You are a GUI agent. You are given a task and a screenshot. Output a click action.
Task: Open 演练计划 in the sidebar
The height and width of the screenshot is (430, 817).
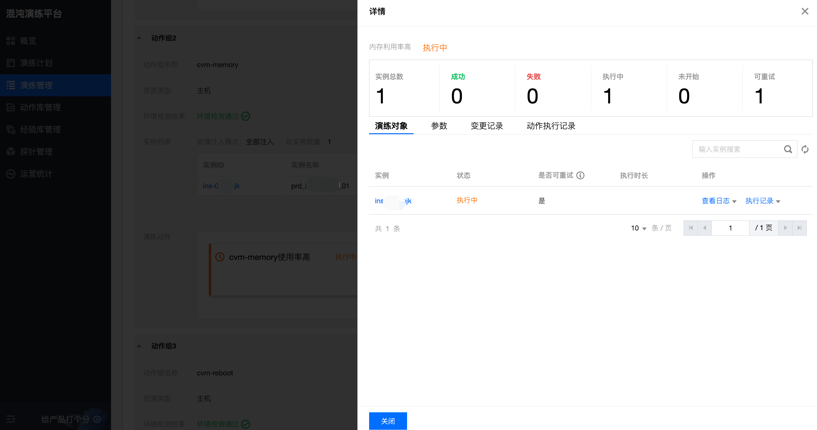click(x=55, y=63)
